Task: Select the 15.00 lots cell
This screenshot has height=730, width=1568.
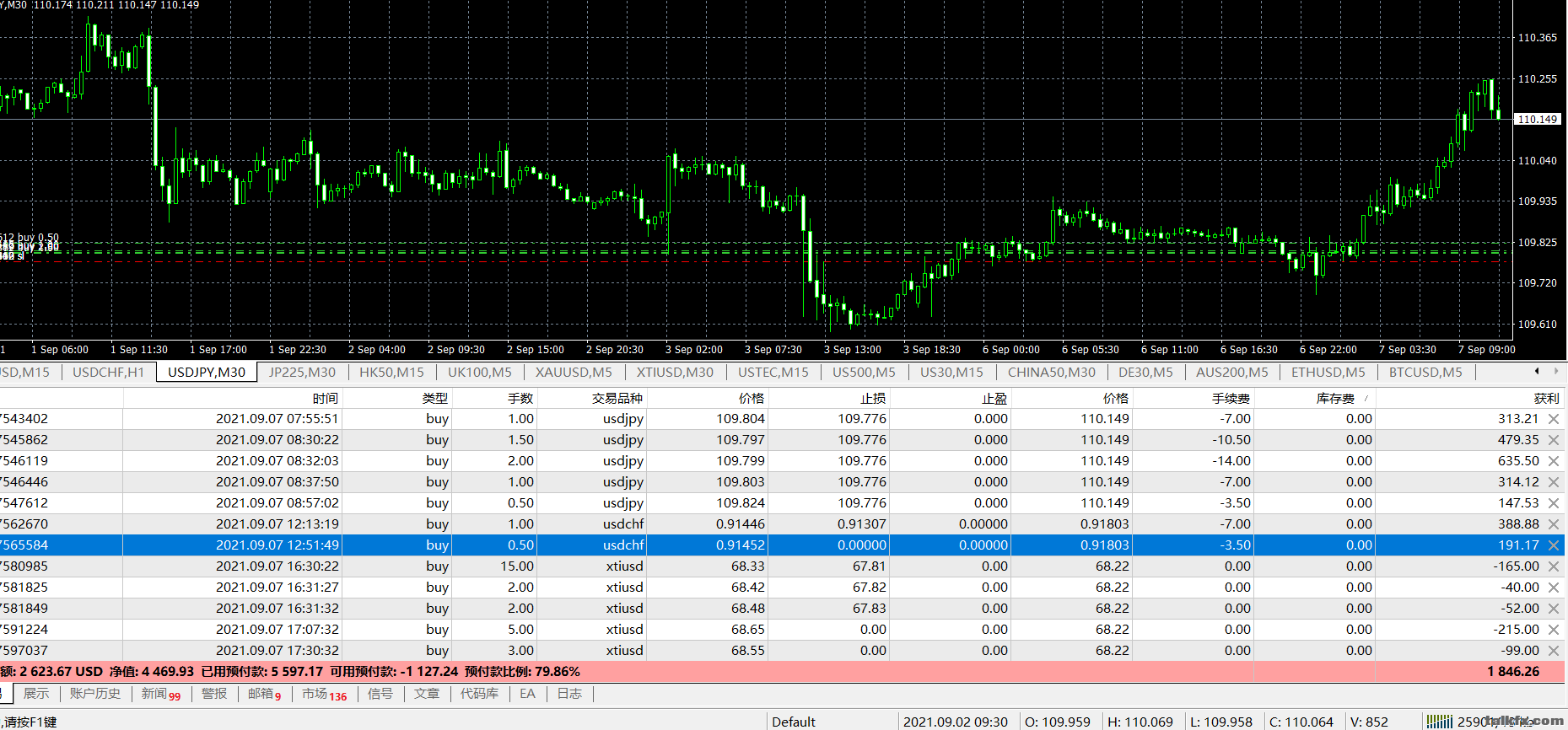Action: tap(517, 566)
